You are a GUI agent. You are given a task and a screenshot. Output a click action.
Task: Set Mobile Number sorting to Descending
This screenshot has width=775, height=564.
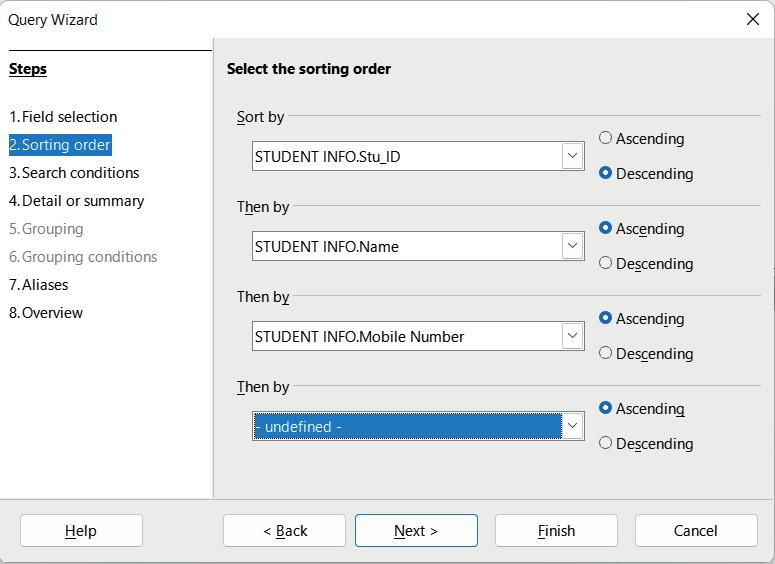[x=606, y=353]
